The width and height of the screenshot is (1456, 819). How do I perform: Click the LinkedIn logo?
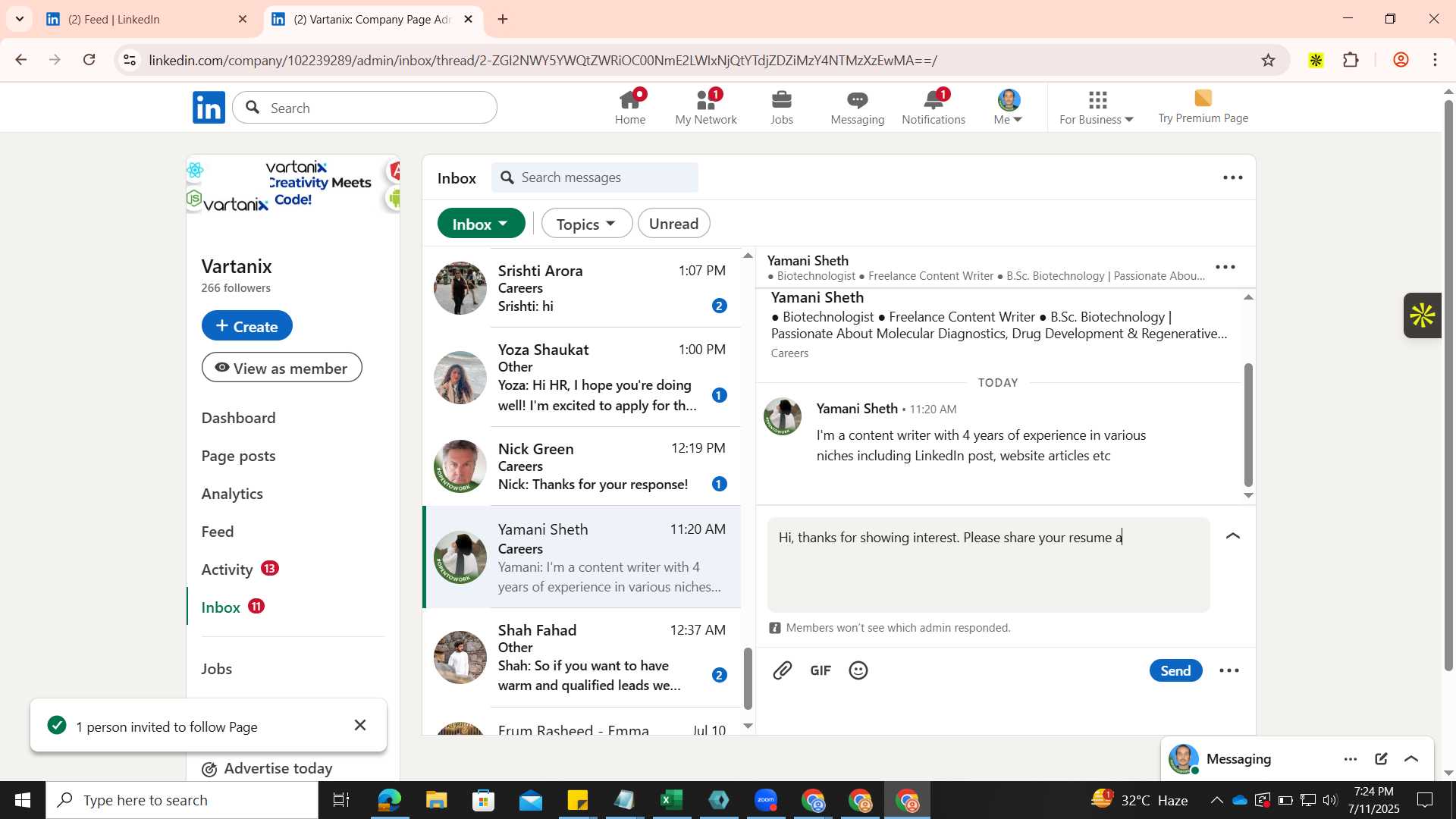coord(209,108)
